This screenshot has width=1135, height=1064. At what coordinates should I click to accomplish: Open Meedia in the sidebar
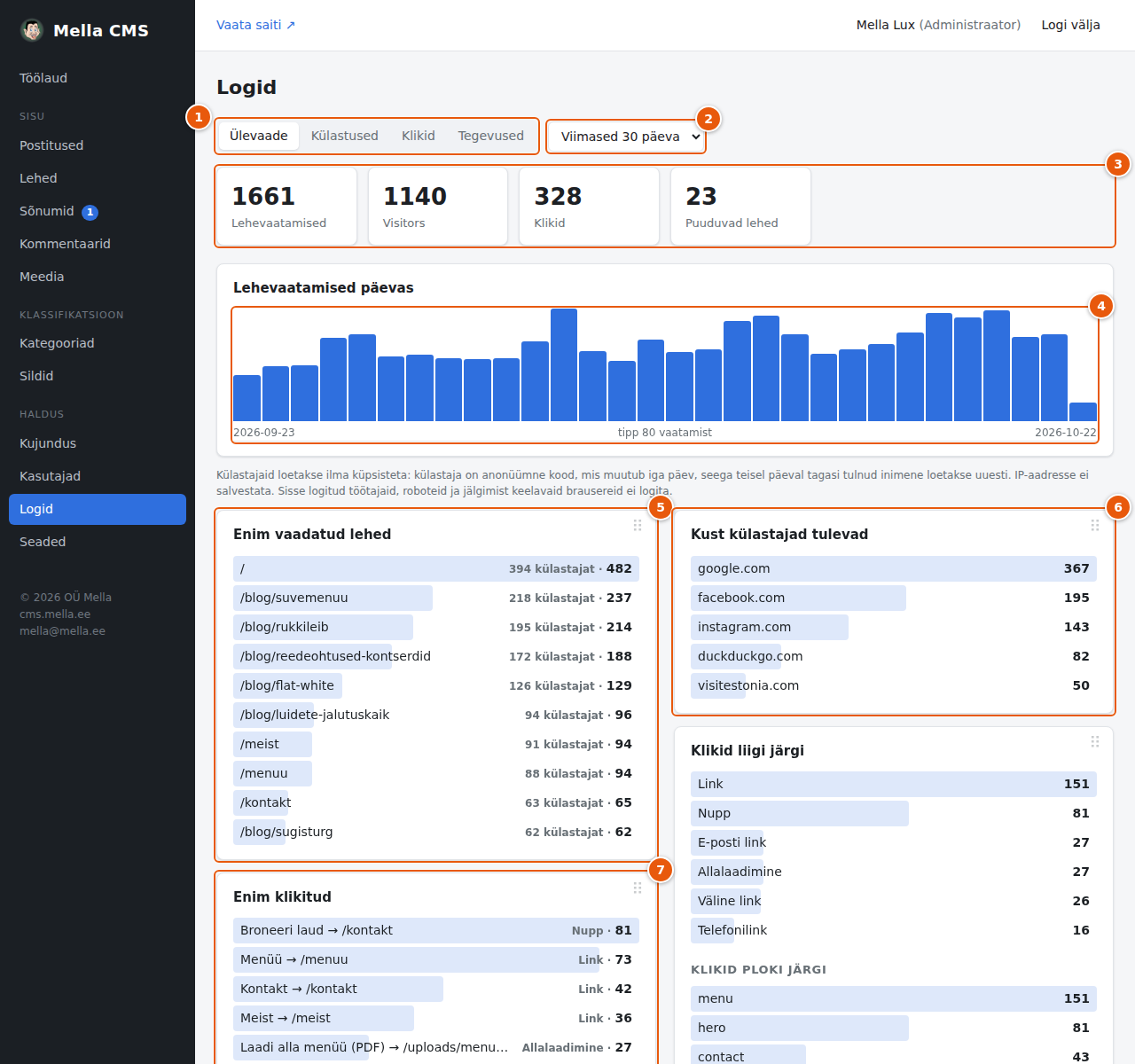tap(98, 277)
